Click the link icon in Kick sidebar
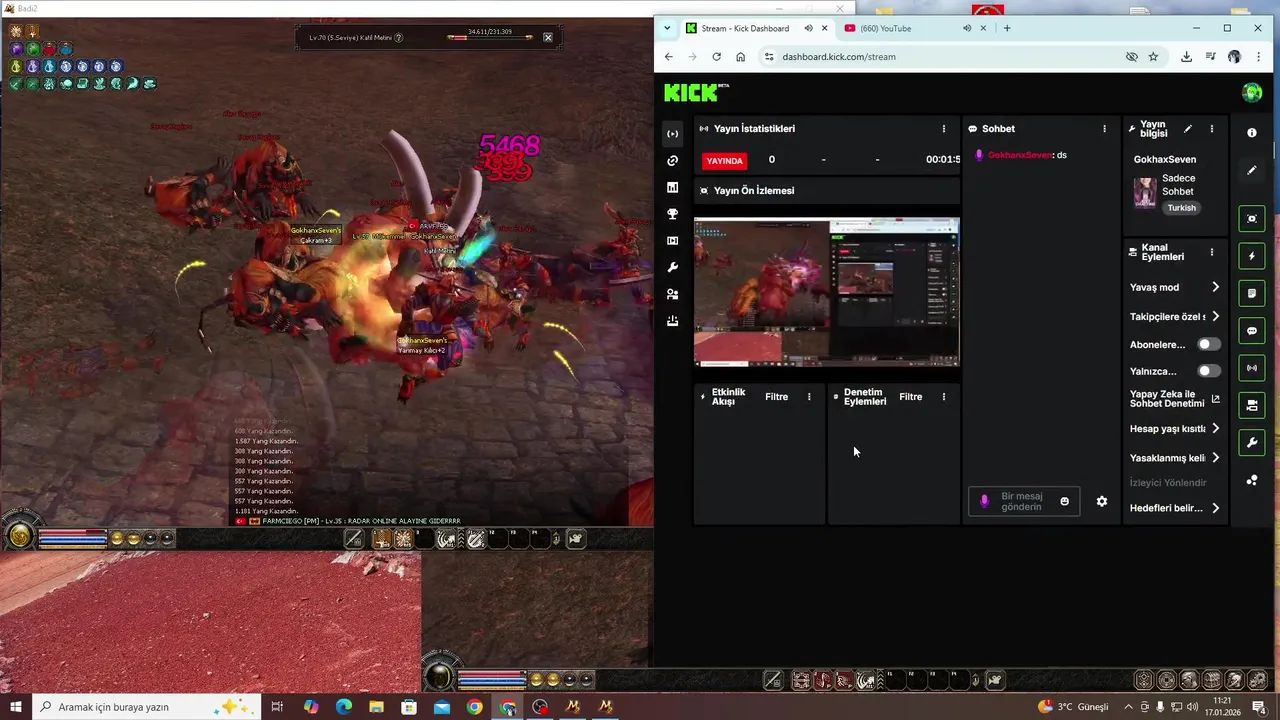This screenshot has height=720, width=1280. (x=673, y=161)
